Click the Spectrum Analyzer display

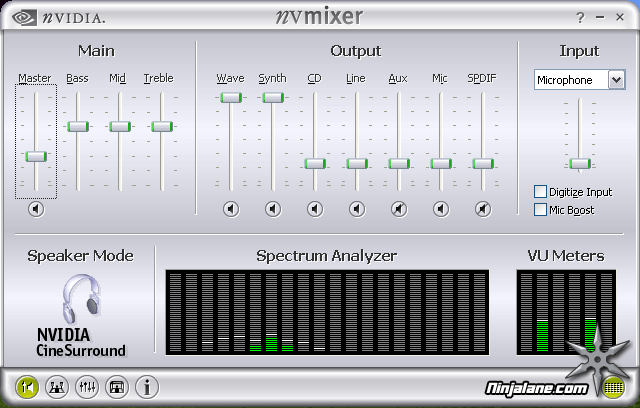point(327,311)
